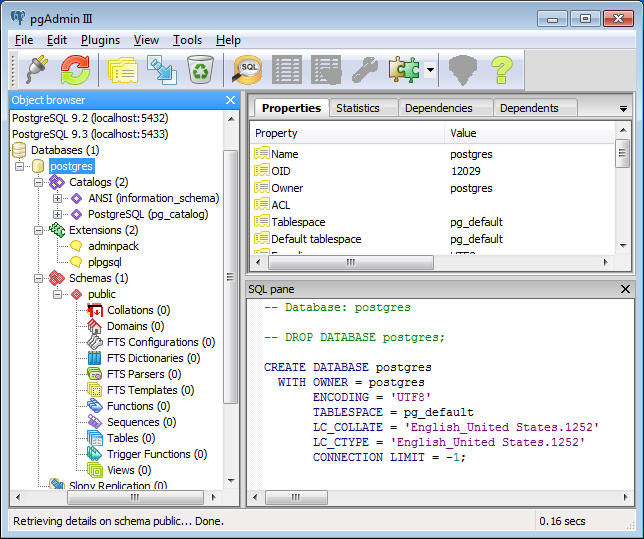
Task: Select the adminpack extension
Action: click(x=113, y=246)
